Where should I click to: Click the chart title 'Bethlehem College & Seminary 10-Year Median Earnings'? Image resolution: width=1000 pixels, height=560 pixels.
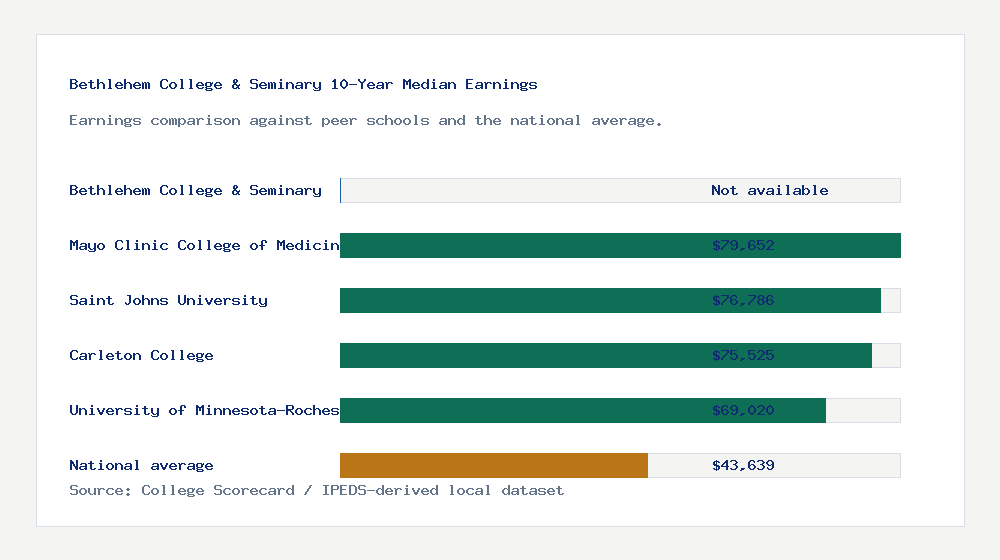click(303, 84)
